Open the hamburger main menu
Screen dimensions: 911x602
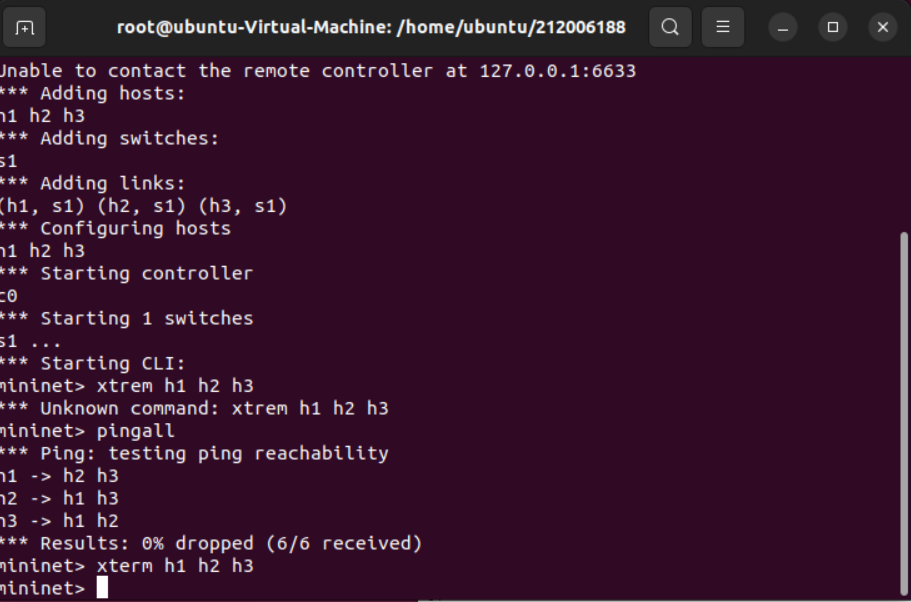point(723,27)
